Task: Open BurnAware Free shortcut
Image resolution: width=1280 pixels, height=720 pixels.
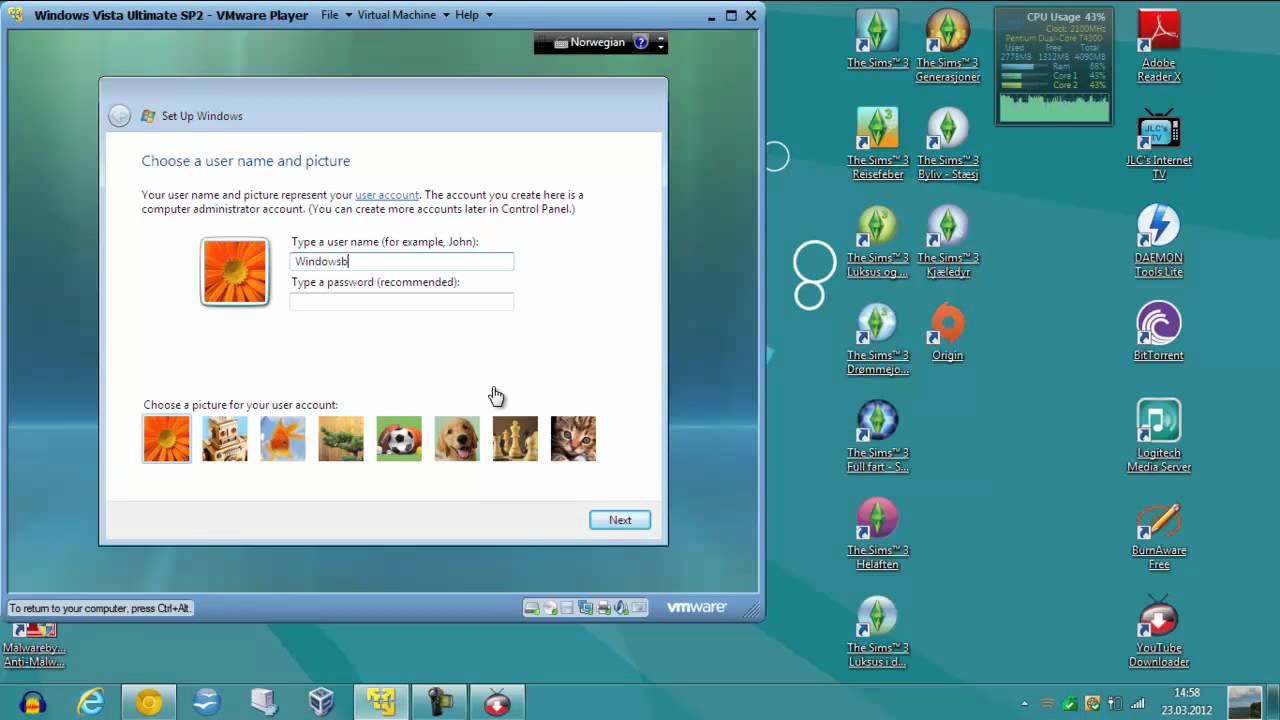Action: click(x=1159, y=534)
